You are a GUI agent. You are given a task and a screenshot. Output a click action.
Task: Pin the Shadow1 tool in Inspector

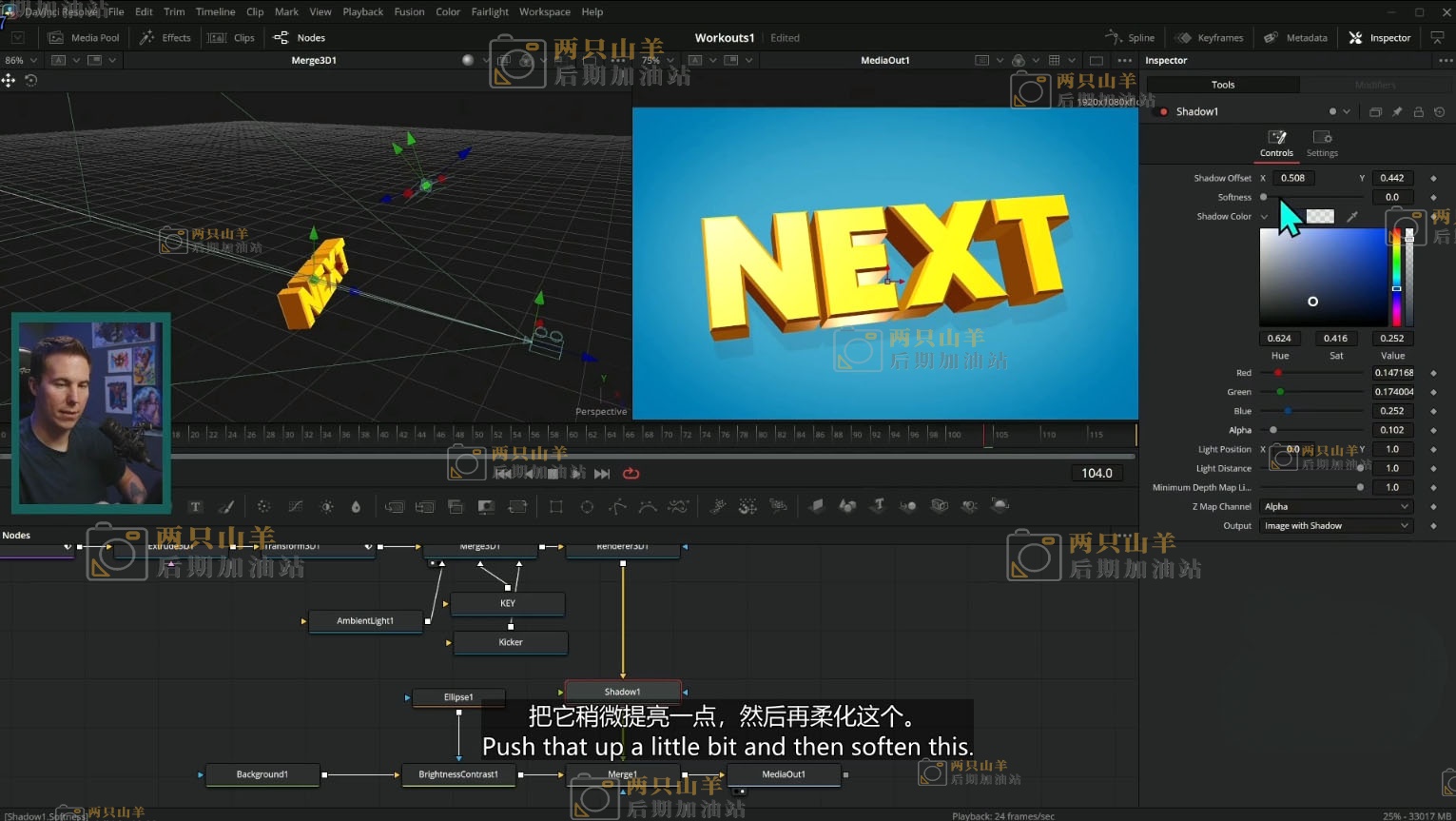(x=1397, y=112)
